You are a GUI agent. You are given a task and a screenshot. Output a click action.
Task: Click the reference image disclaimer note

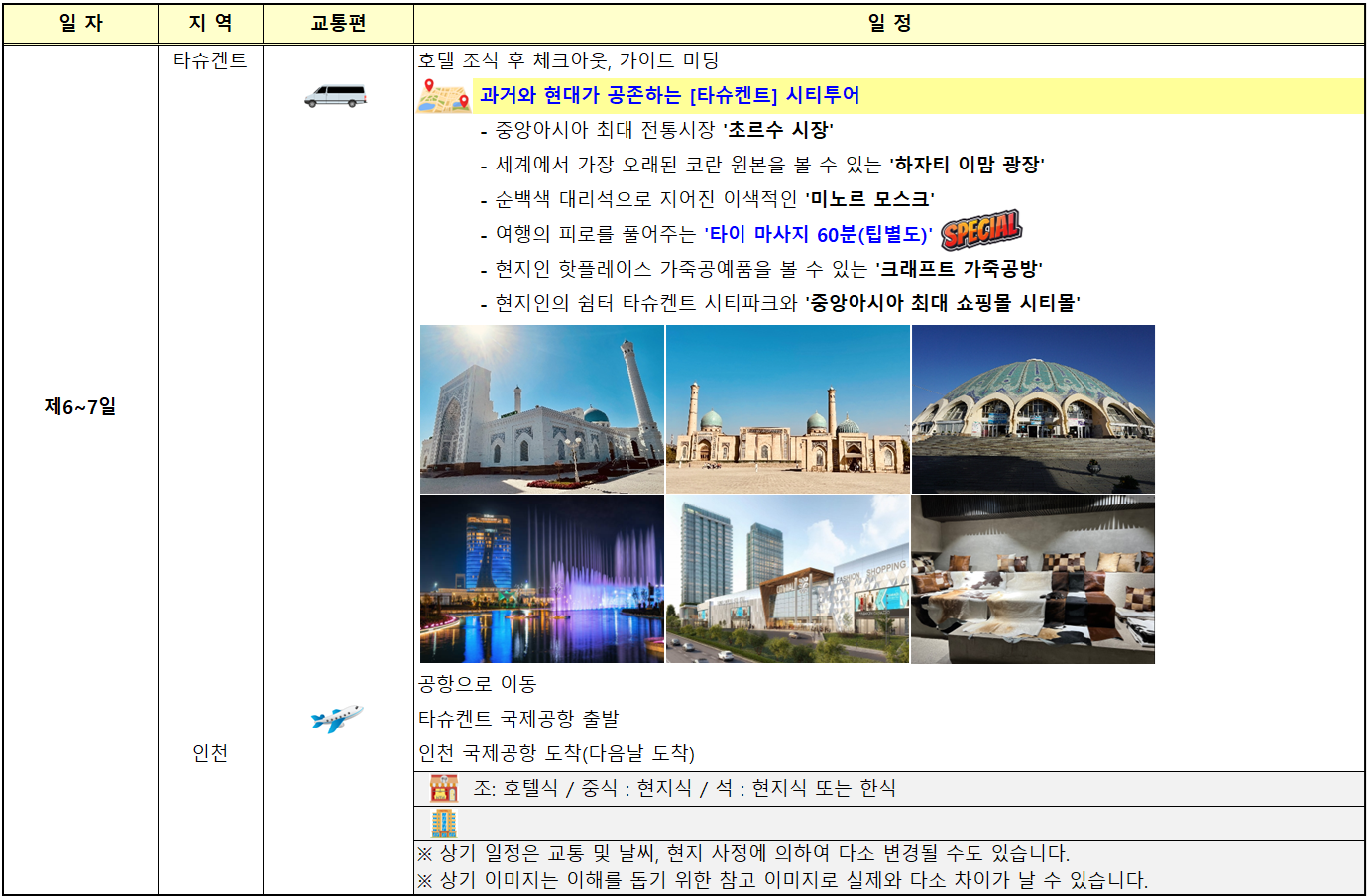coord(782,880)
